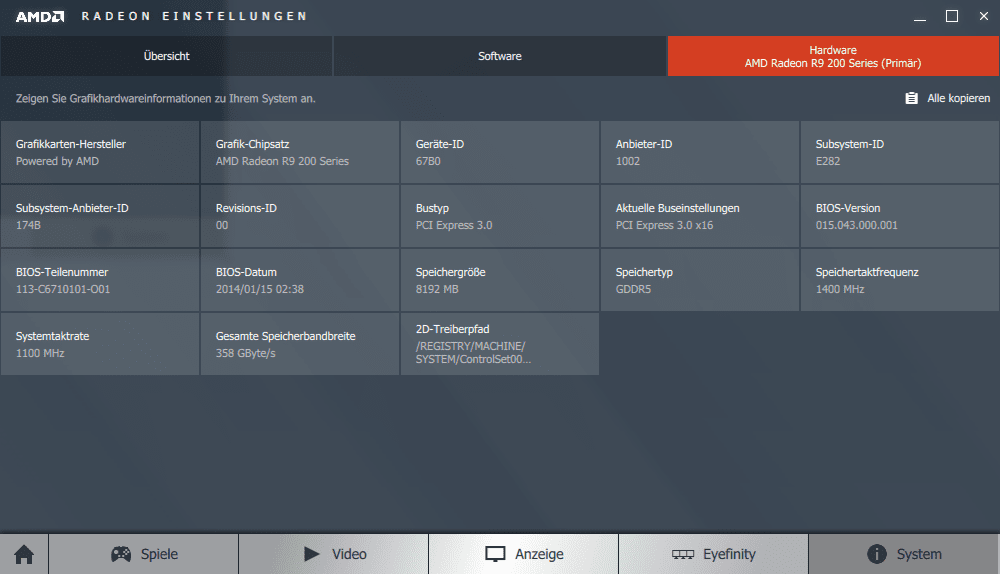1000x574 pixels.
Task: Click the 2D-Treiberpfad registry path
Action: click(473, 353)
